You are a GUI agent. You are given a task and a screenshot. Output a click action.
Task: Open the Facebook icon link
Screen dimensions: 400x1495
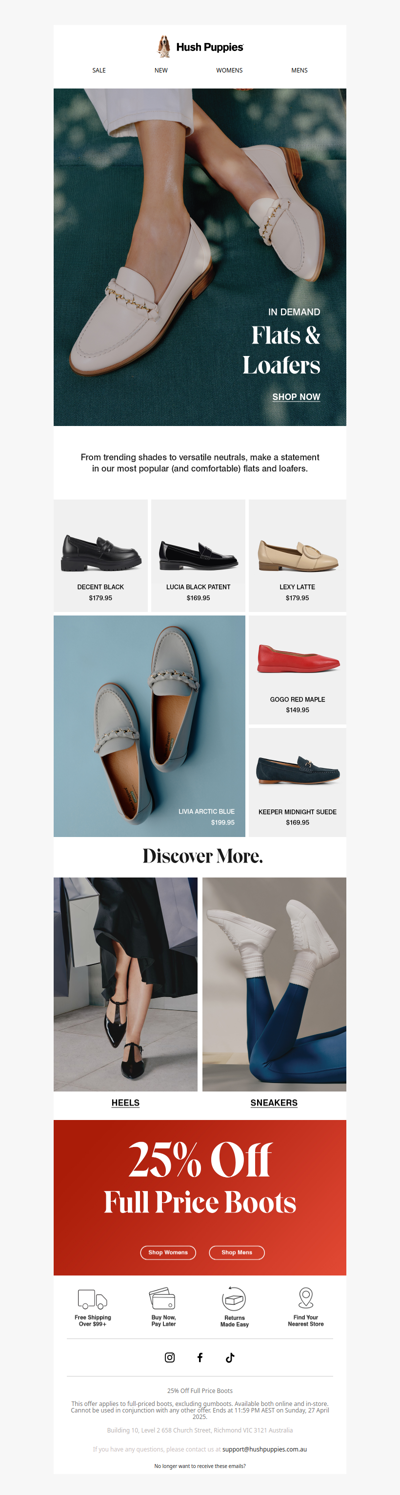pos(200,1357)
